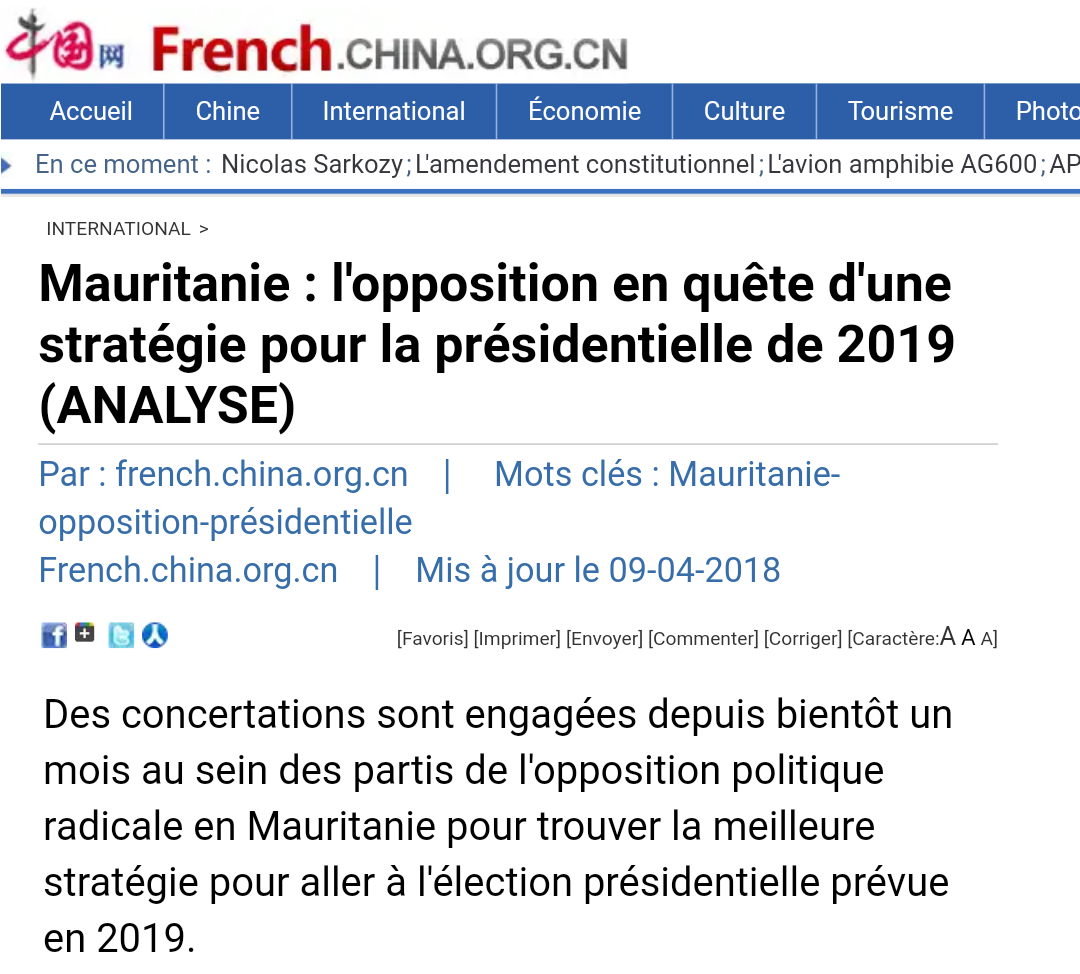Open the Chine menu tab

click(x=228, y=111)
